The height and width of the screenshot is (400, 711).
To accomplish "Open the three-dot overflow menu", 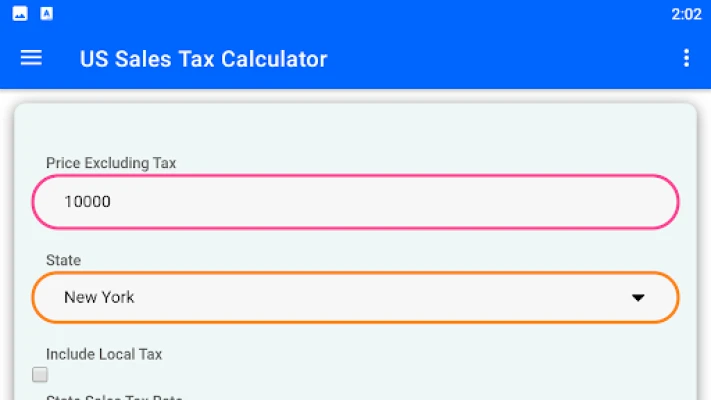I will pyautogui.click(x=686, y=58).
